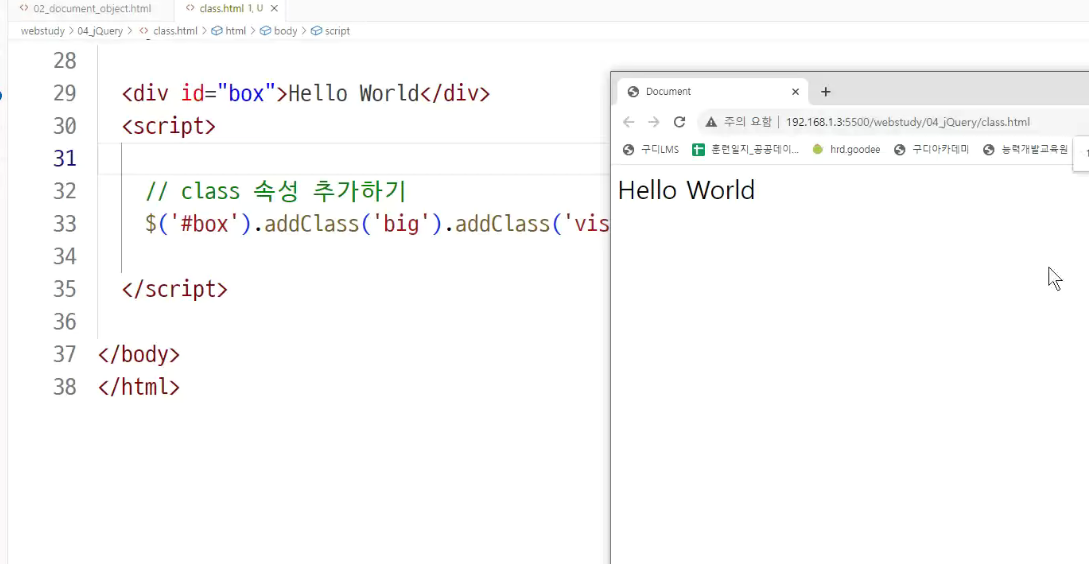Open the hrd.goodee bookmark
This screenshot has width=1089, height=564.
pyautogui.click(x=846, y=149)
